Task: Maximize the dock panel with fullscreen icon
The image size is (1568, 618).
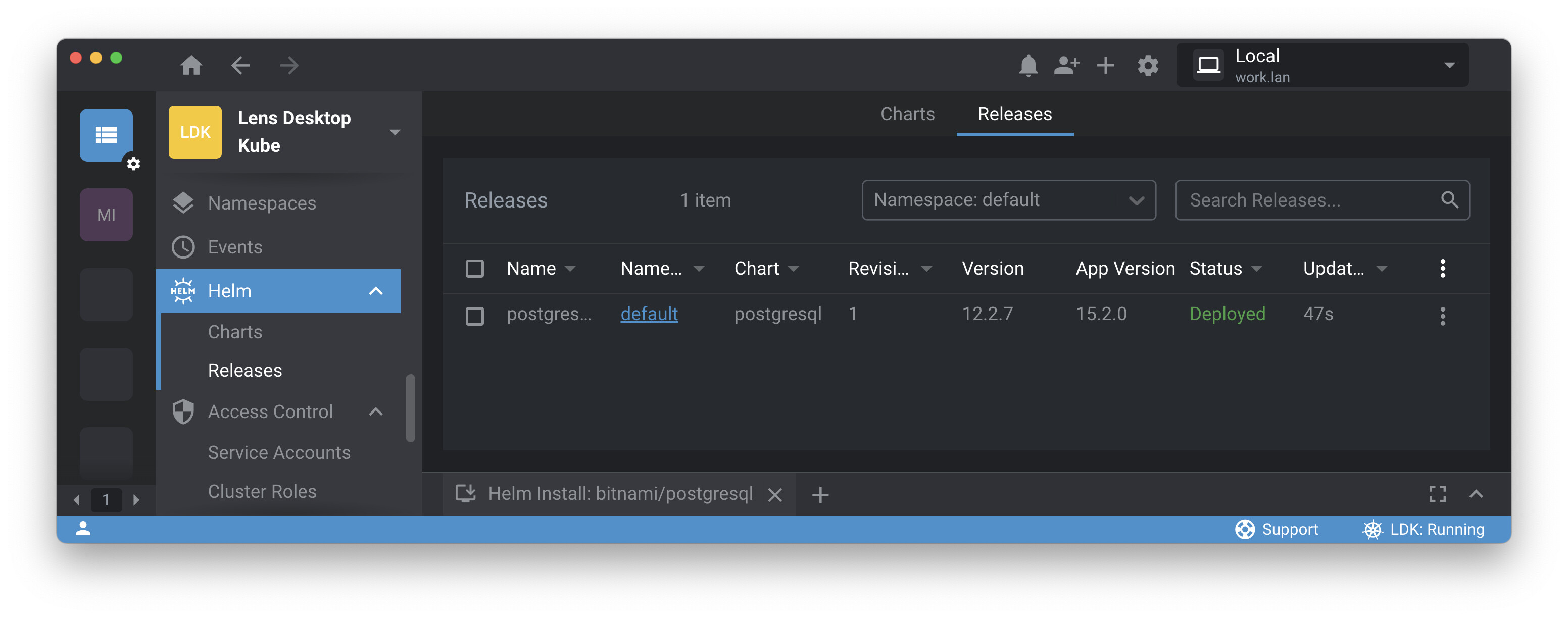Action: [1437, 494]
